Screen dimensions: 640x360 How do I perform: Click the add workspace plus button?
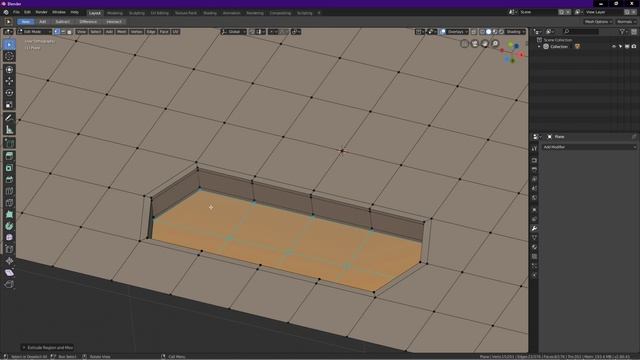(319, 13)
